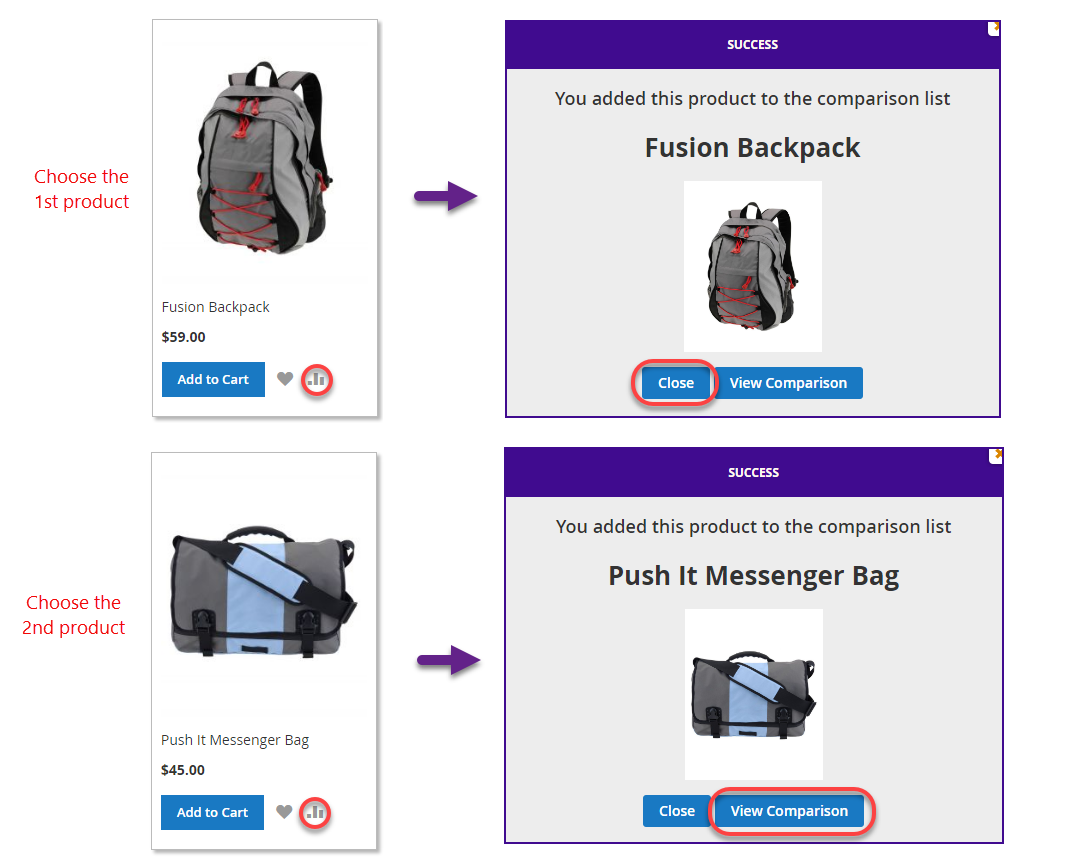Click View Comparison in Messenger Bag popup

(x=789, y=811)
